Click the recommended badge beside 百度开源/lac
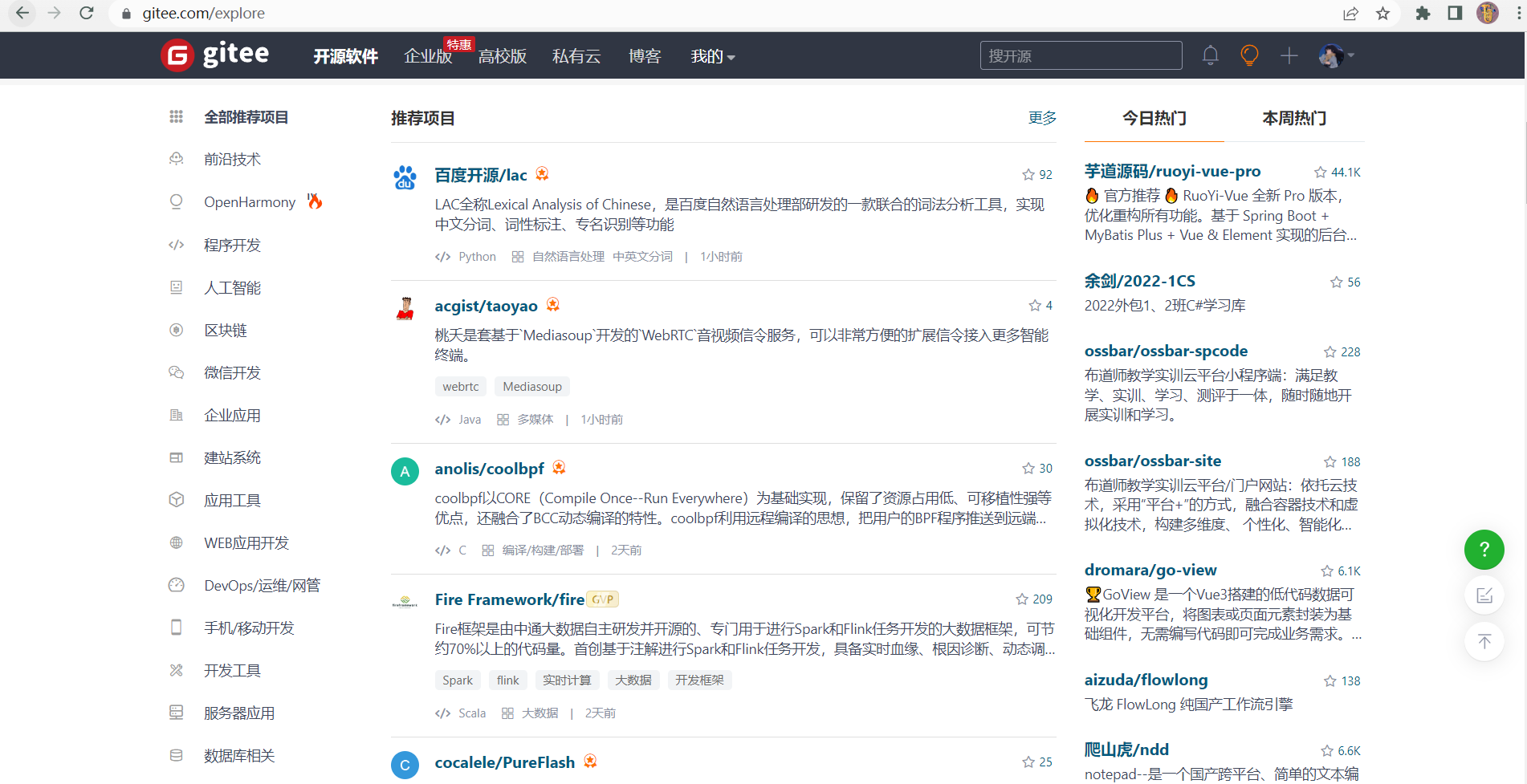1527x784 pixels. [542, 173]
